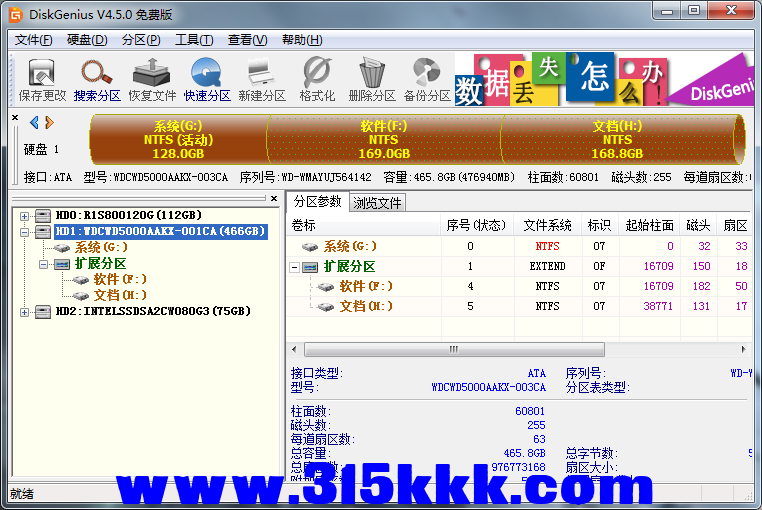This screenshot has width=762, height=510.
Task: Open the 查看(V) menu
Action: pos(247,40)
